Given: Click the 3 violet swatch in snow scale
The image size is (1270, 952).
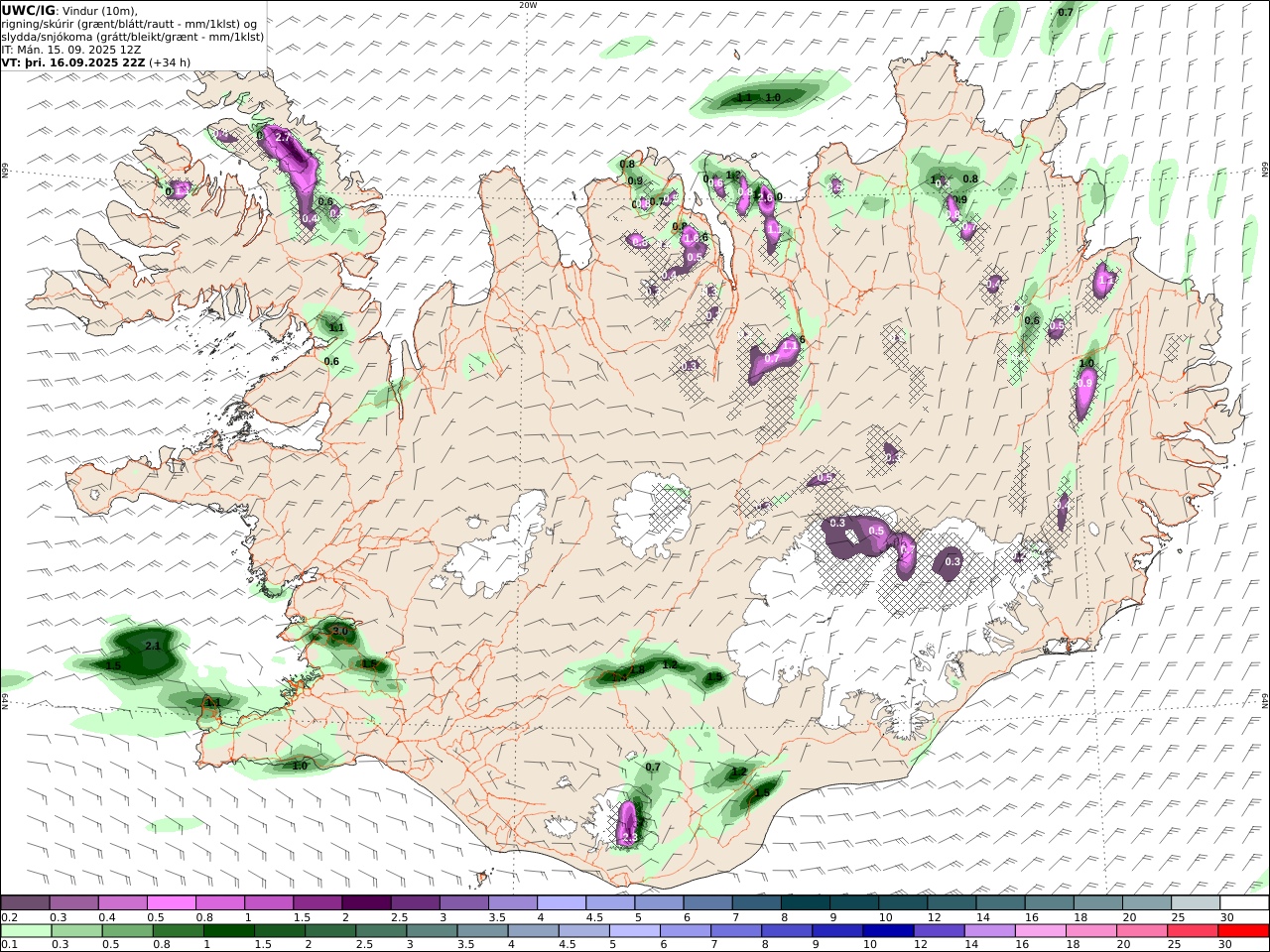Looking at the screenshot, I should (x=464, y=903).
